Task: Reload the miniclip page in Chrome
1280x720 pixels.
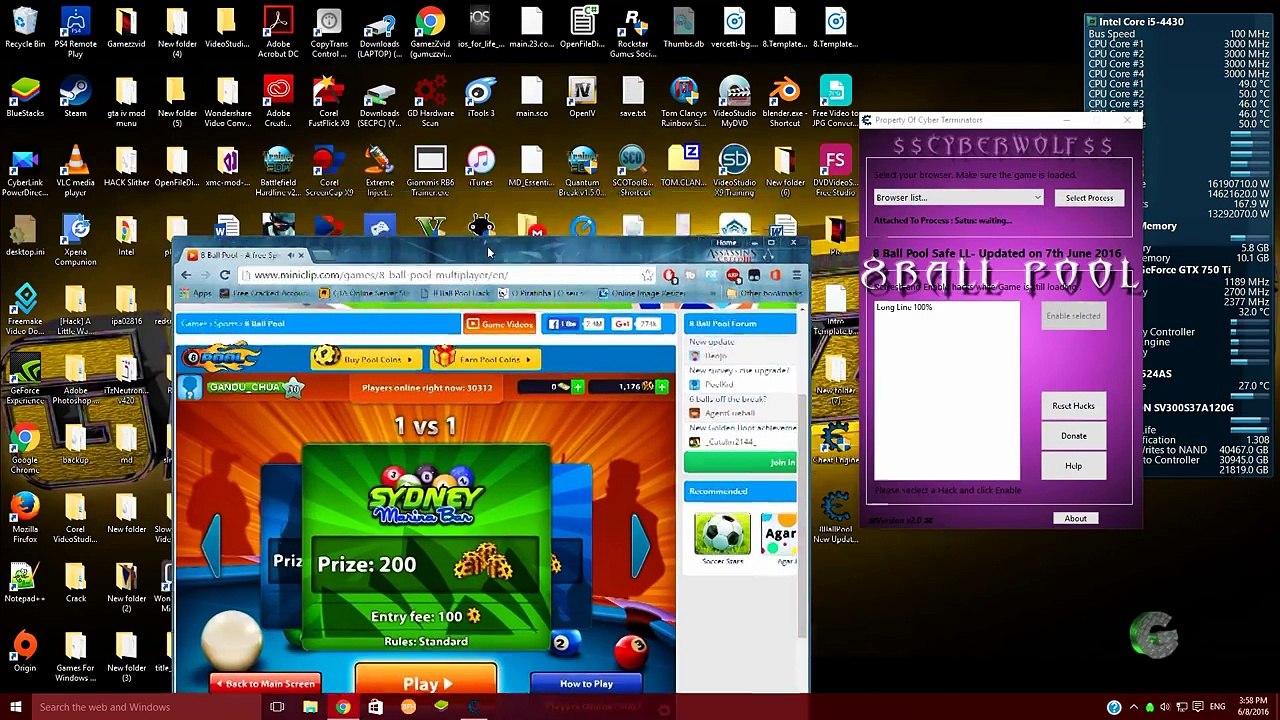Action: [225, 275]
